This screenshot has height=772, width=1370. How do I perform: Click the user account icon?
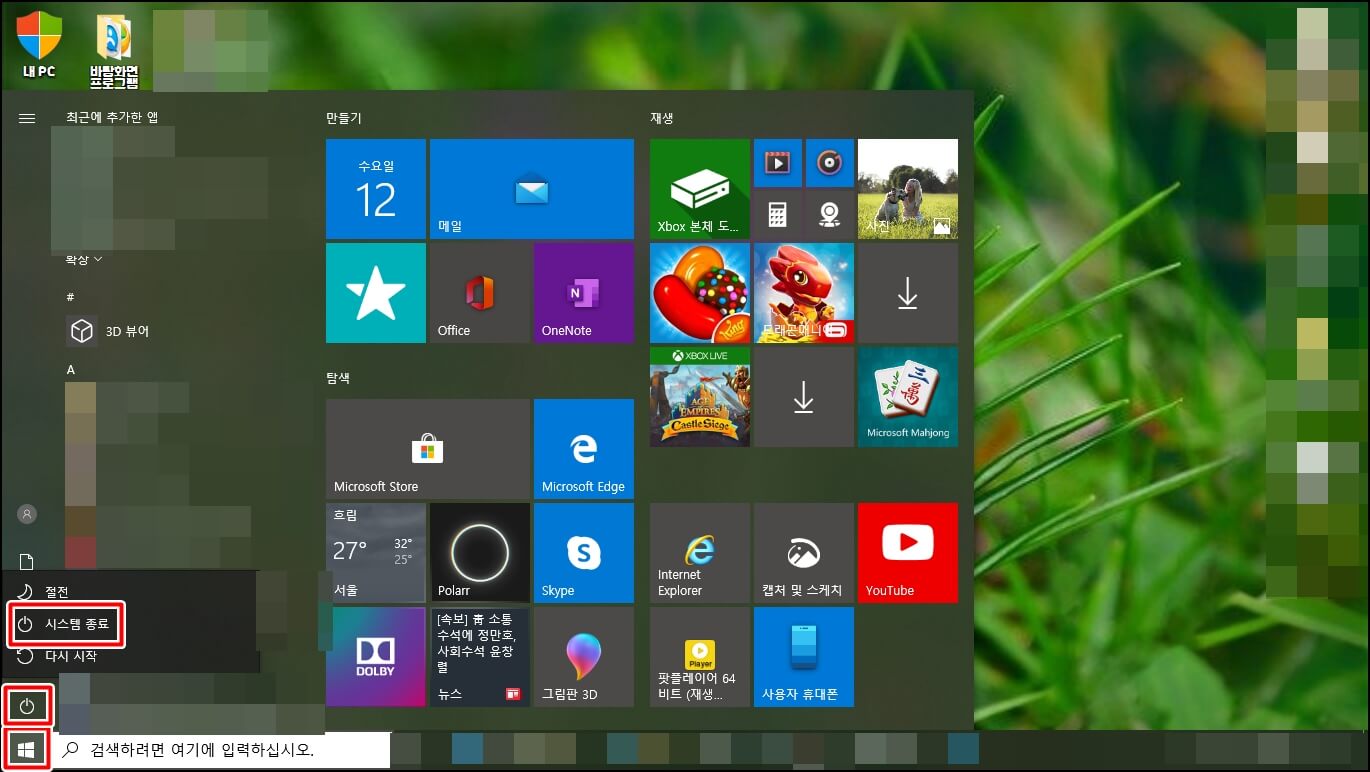27,514
